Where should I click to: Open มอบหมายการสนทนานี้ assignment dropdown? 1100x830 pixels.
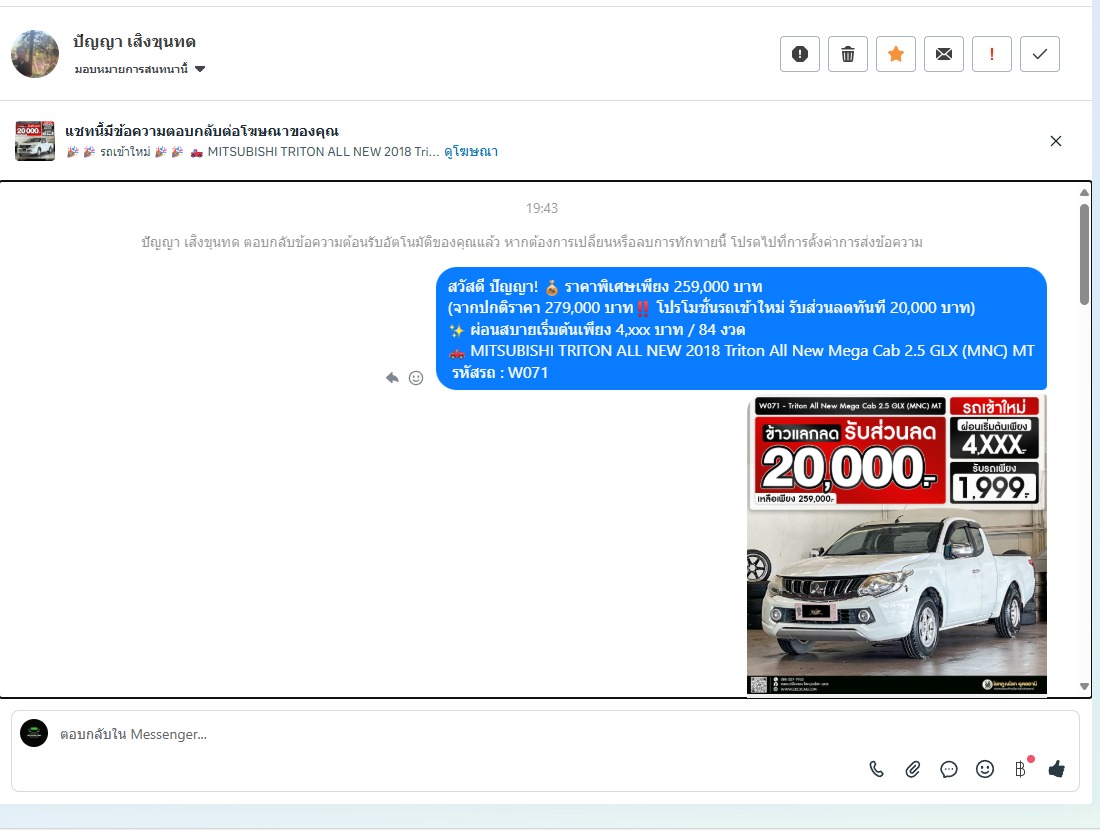[140, 69]
